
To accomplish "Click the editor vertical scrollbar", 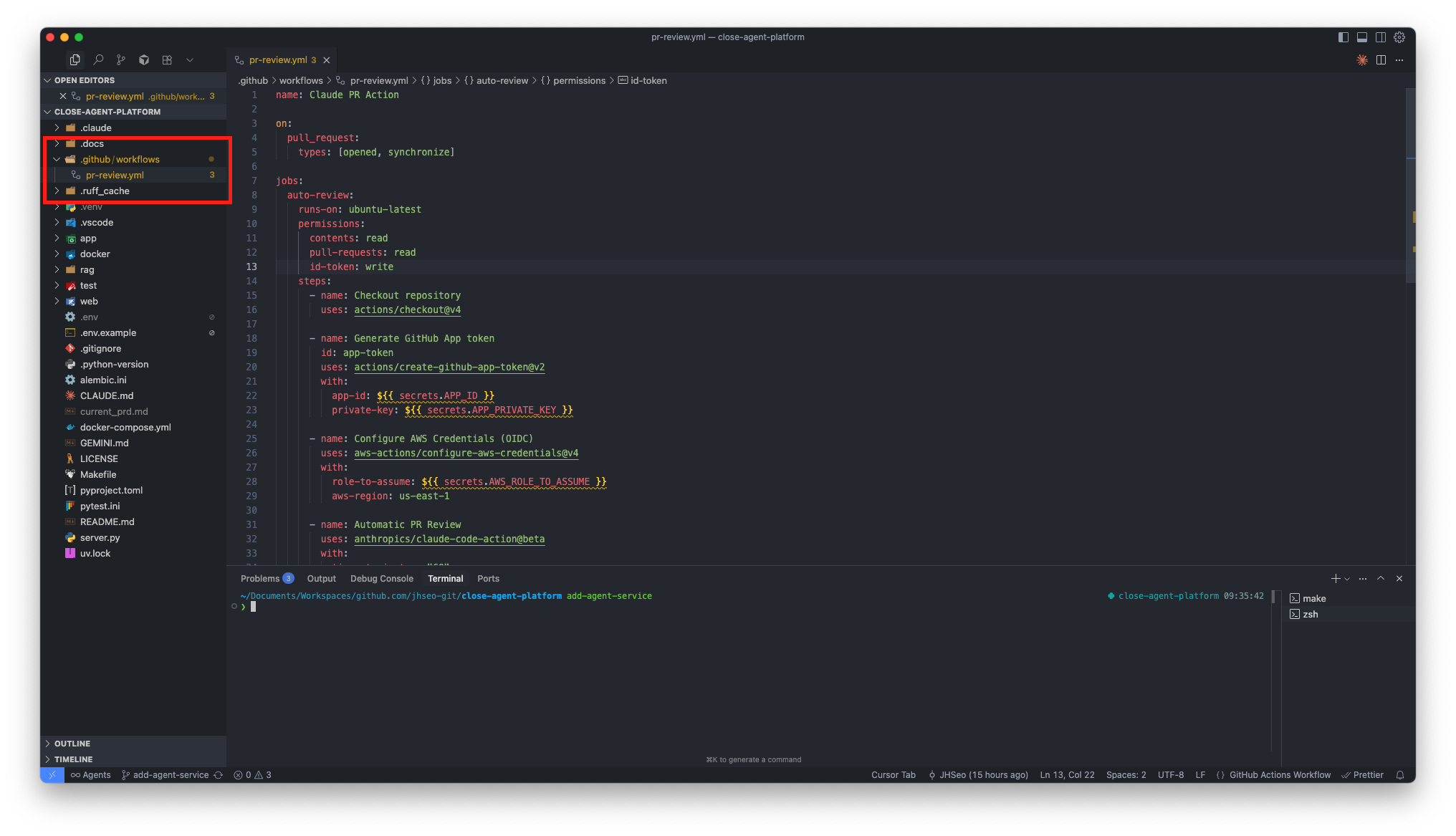I will point(1409,186).
